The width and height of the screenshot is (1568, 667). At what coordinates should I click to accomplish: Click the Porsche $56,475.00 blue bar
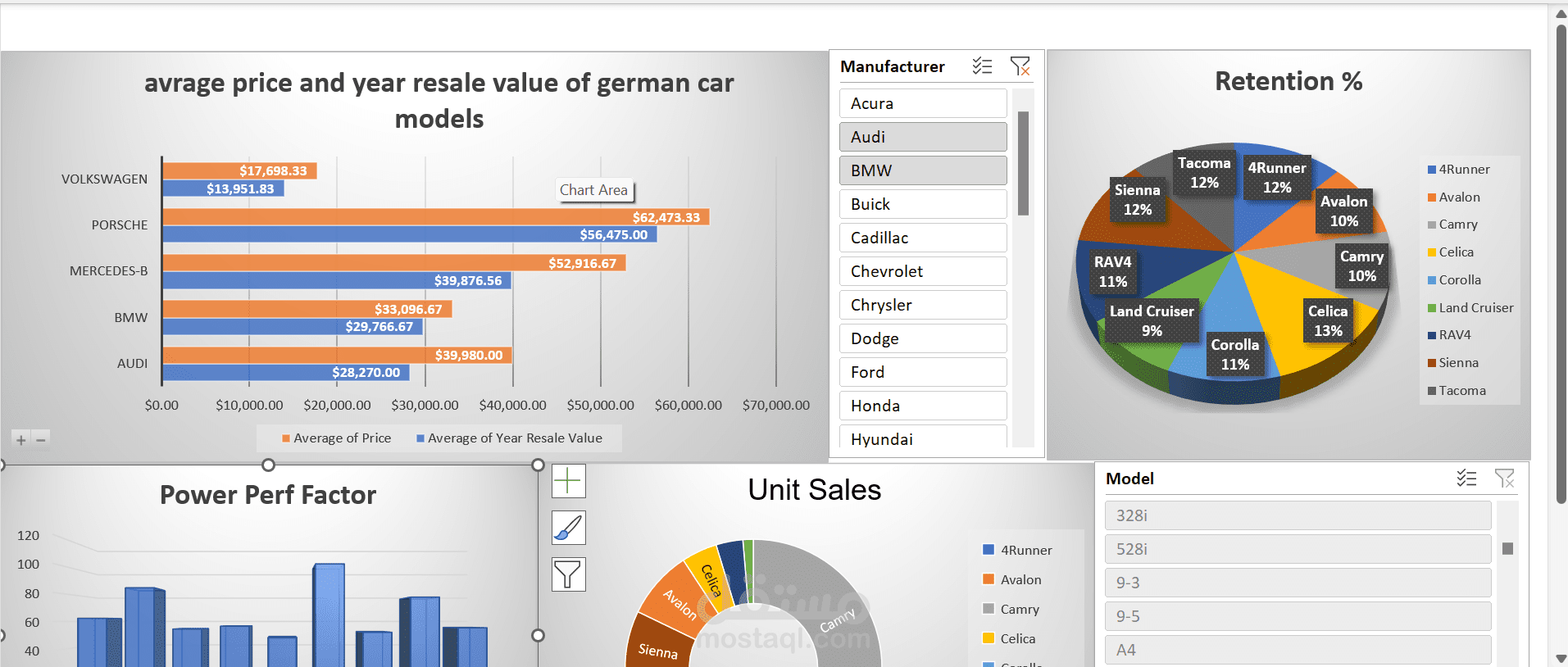pyautogui.click(x=409, y=235)
